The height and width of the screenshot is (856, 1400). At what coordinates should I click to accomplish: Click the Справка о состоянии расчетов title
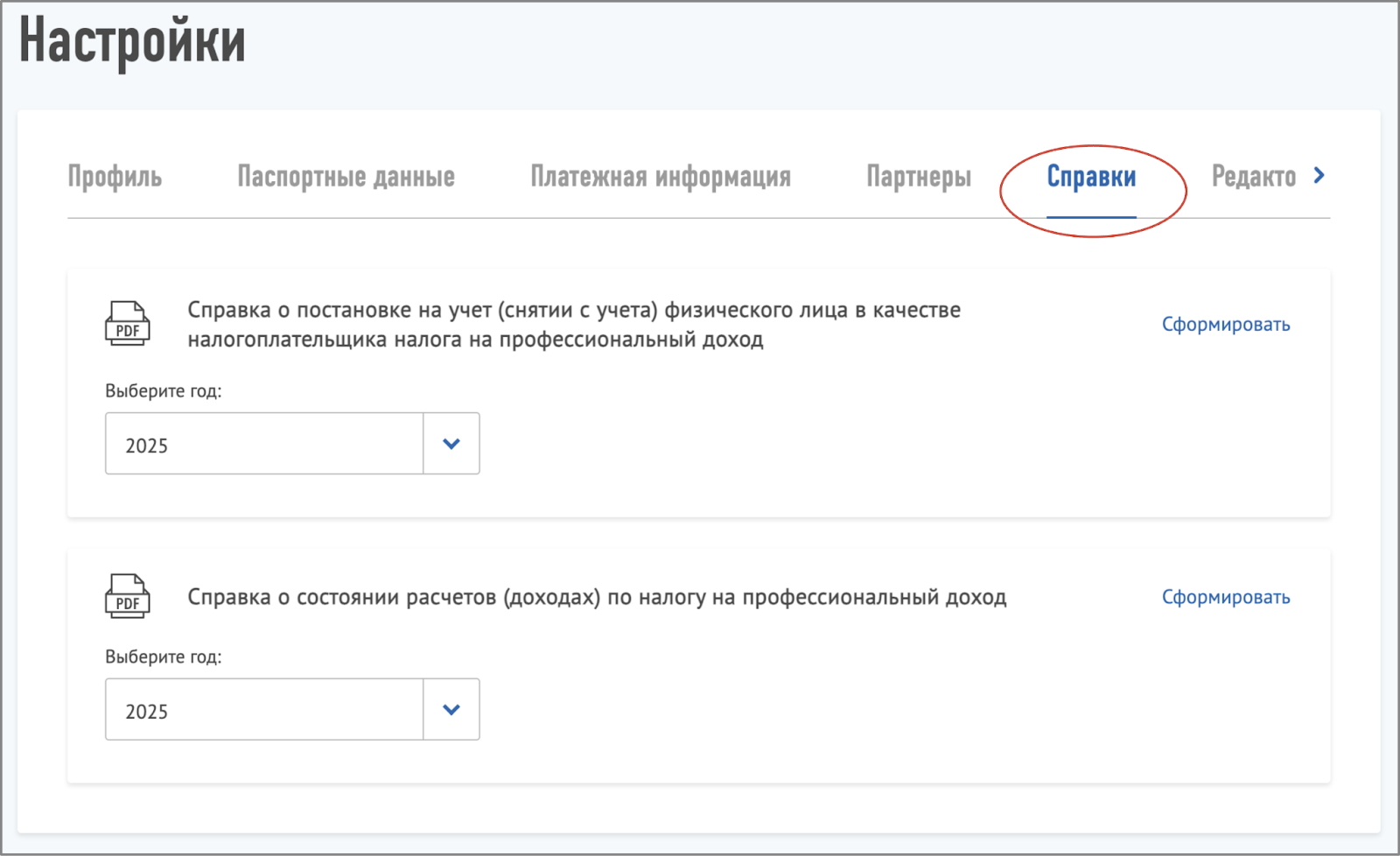(597, 598)
